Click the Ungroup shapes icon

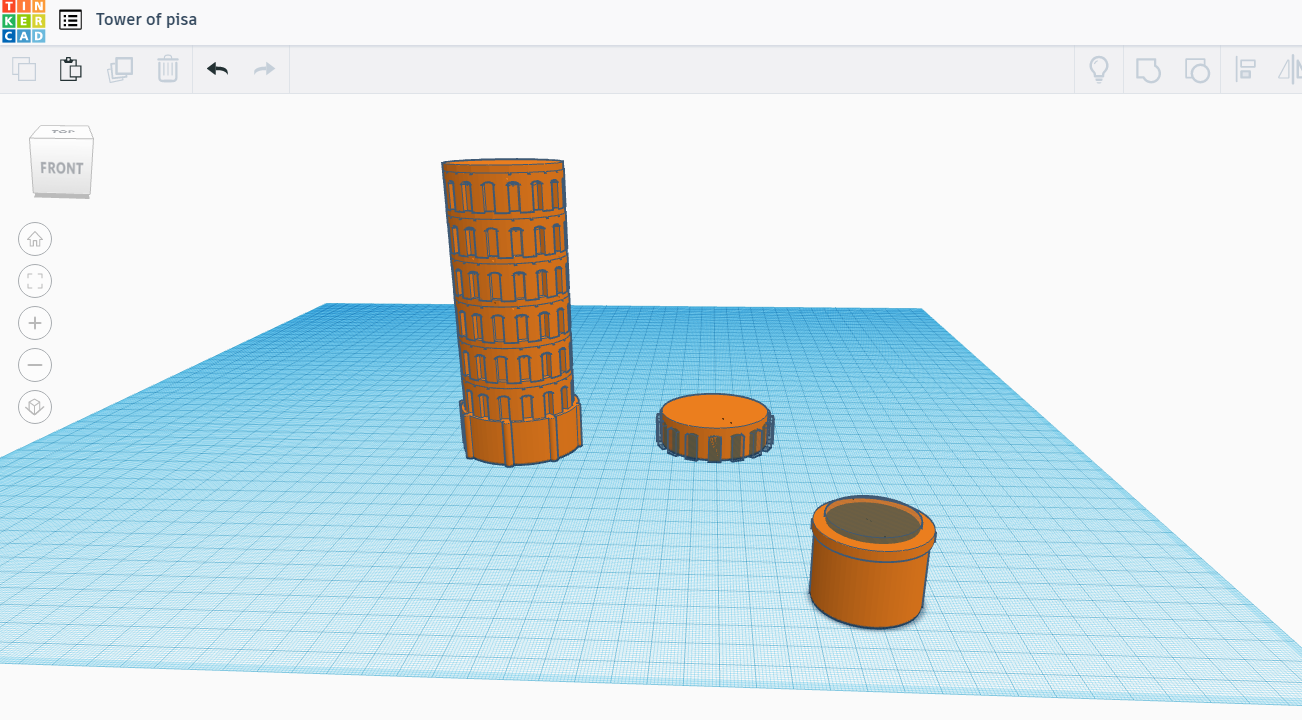pos(1197,69)
